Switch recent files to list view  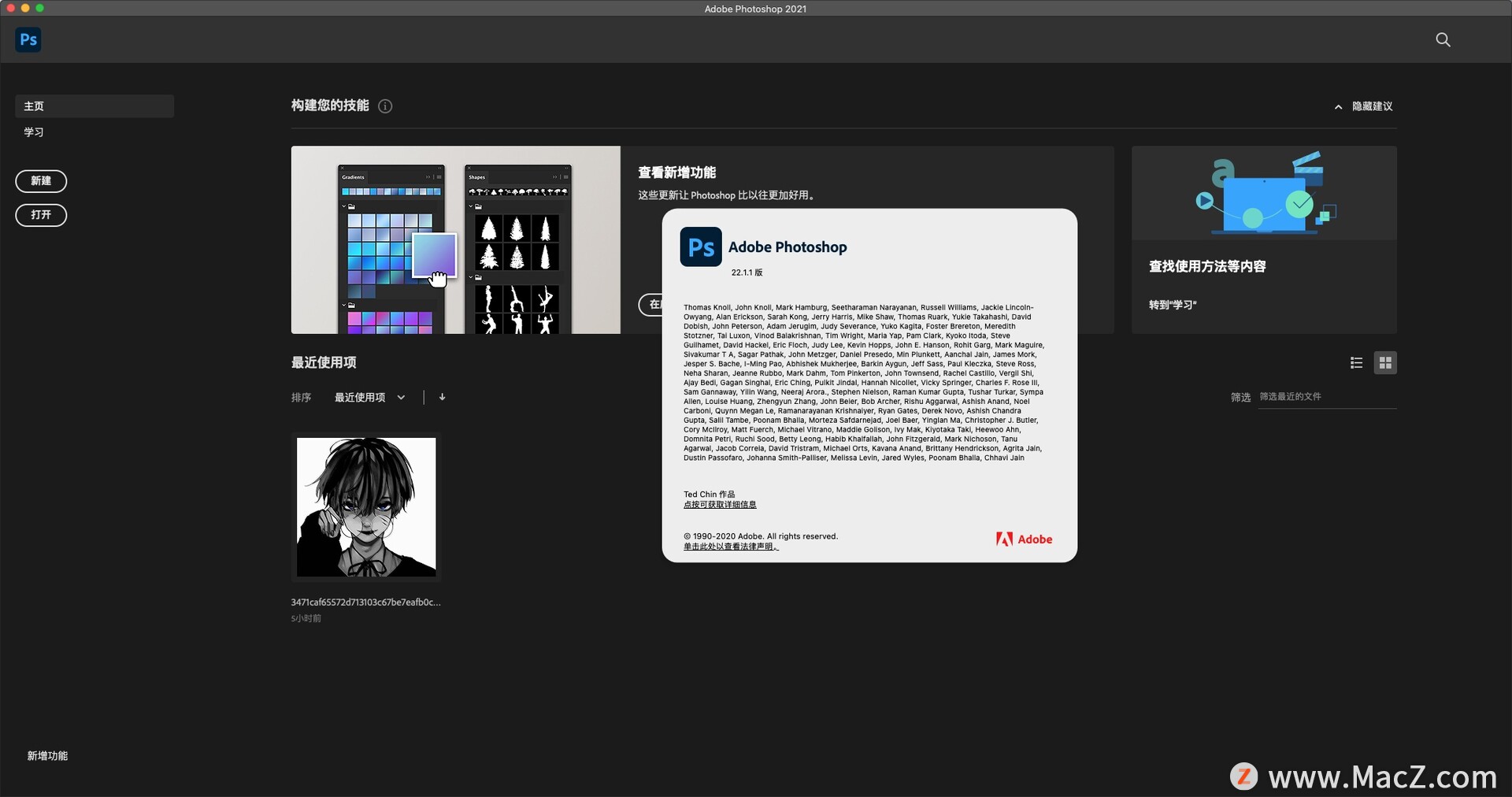pyautogui.click(x=1356, y=362)
